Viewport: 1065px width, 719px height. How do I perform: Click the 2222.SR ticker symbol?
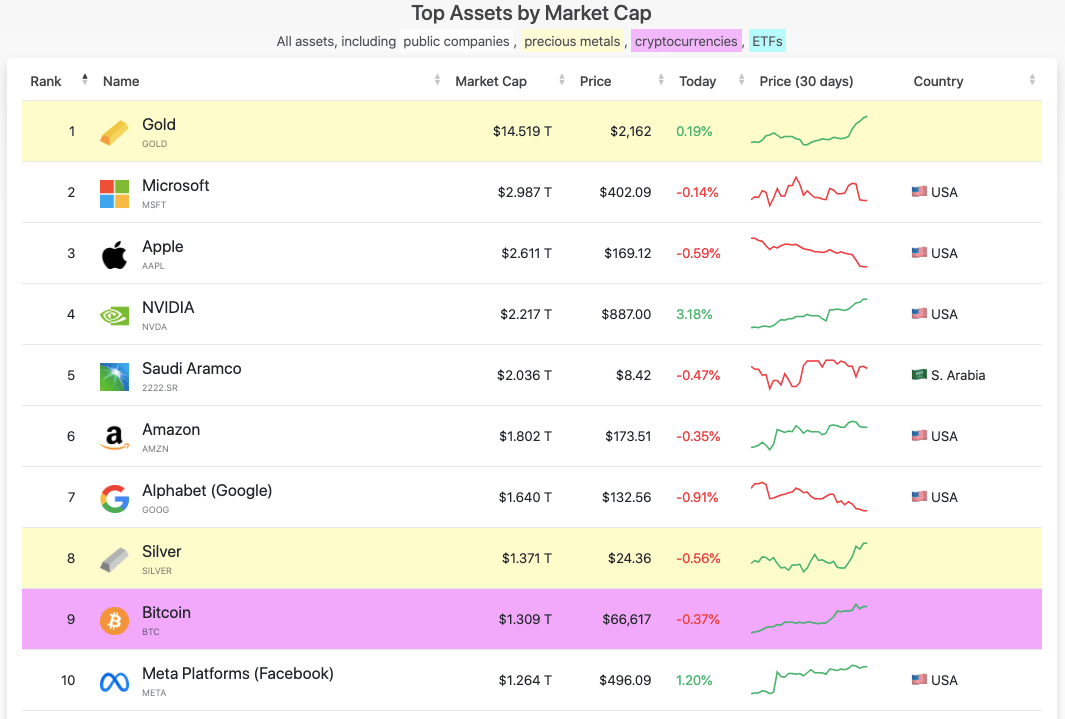point(160,388)
